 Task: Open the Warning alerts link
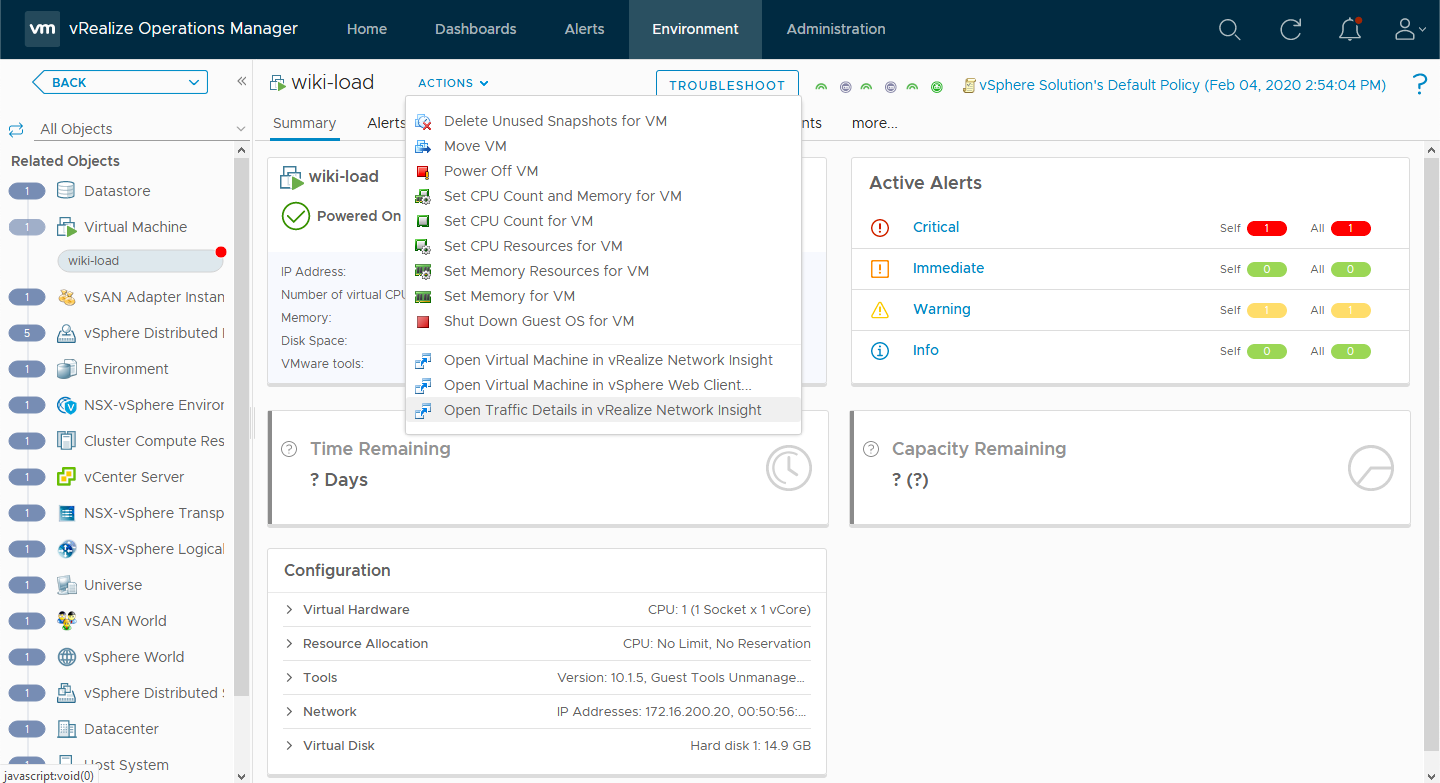tap(942, 309)
